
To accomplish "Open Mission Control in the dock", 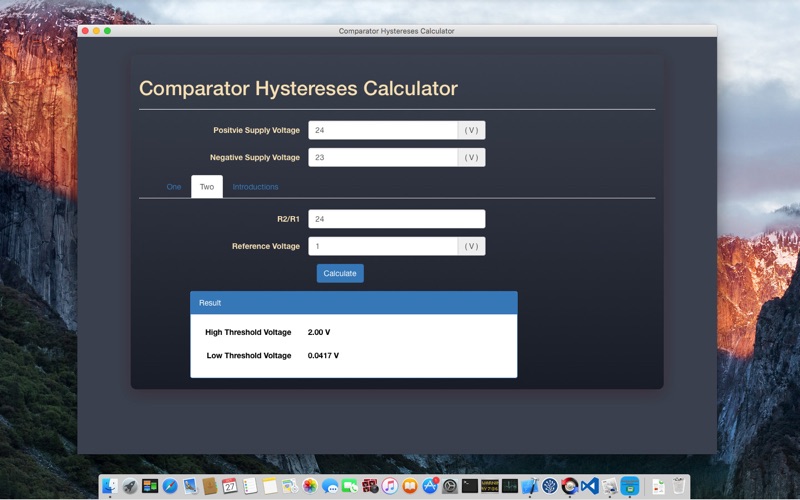I will 150,486.
